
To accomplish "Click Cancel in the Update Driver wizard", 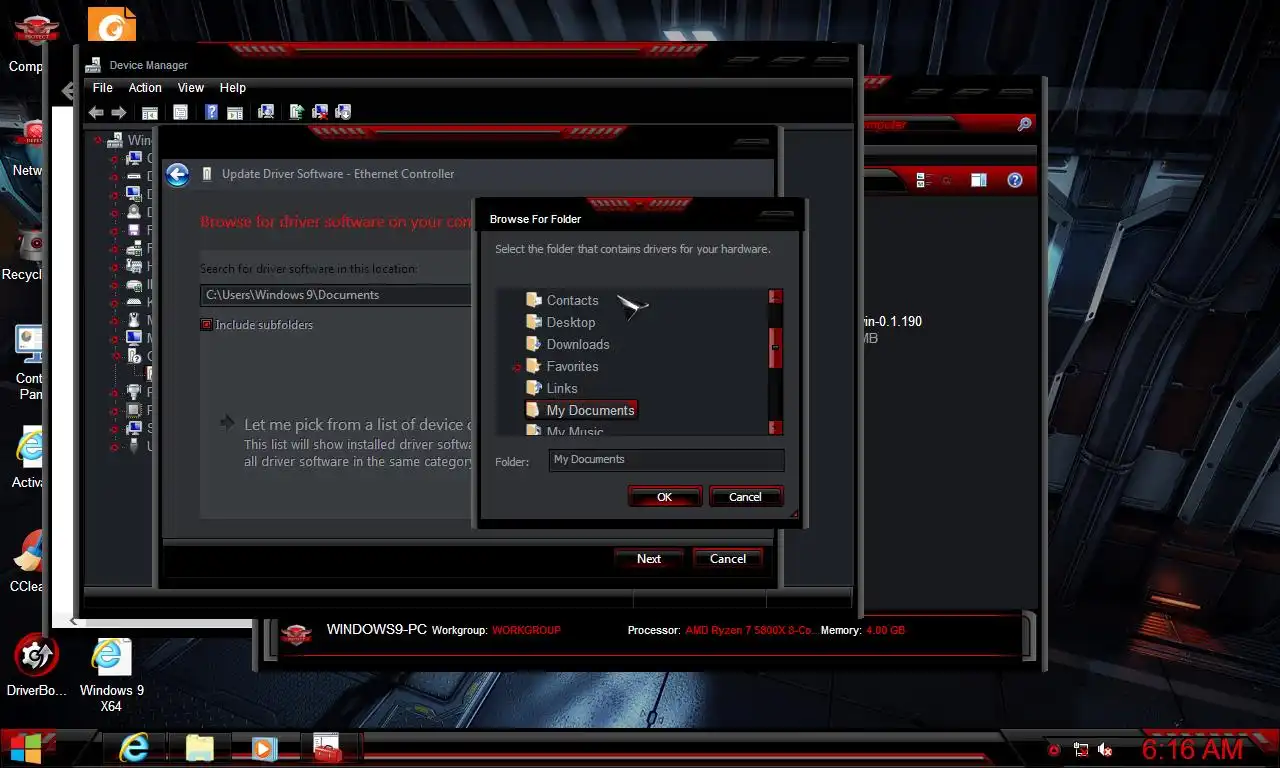I will click(728, 559).
